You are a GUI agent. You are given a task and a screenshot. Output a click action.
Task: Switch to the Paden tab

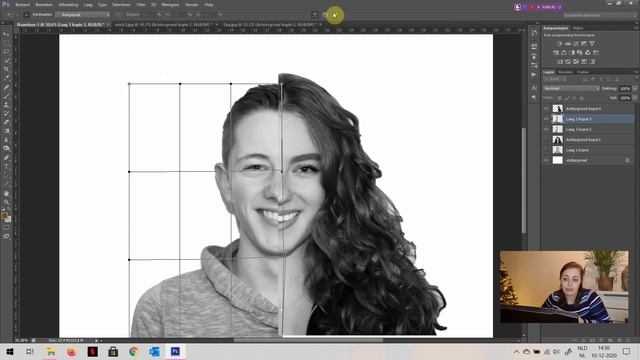click(x=583, y=72)
